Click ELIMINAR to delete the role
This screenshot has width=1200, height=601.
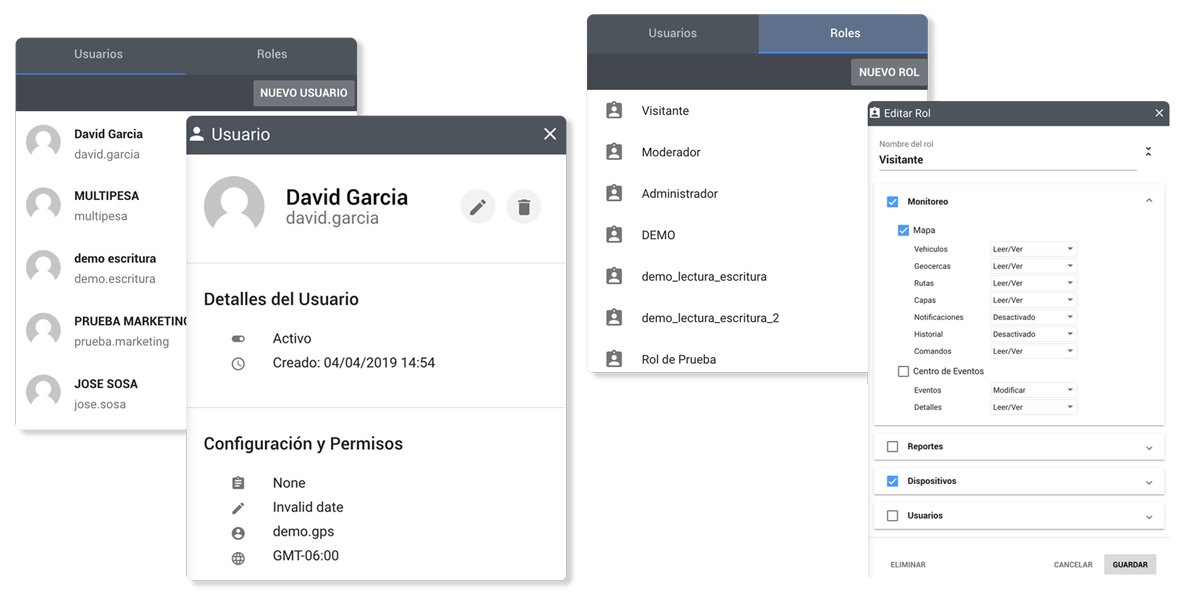coord(908,565)
